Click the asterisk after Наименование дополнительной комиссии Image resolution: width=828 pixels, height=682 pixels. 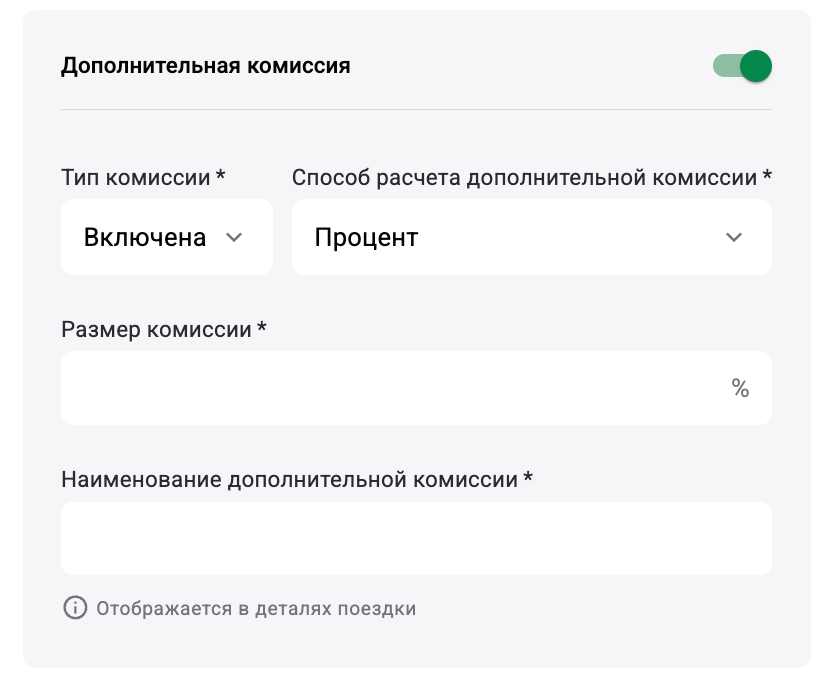tap(527, 478)
